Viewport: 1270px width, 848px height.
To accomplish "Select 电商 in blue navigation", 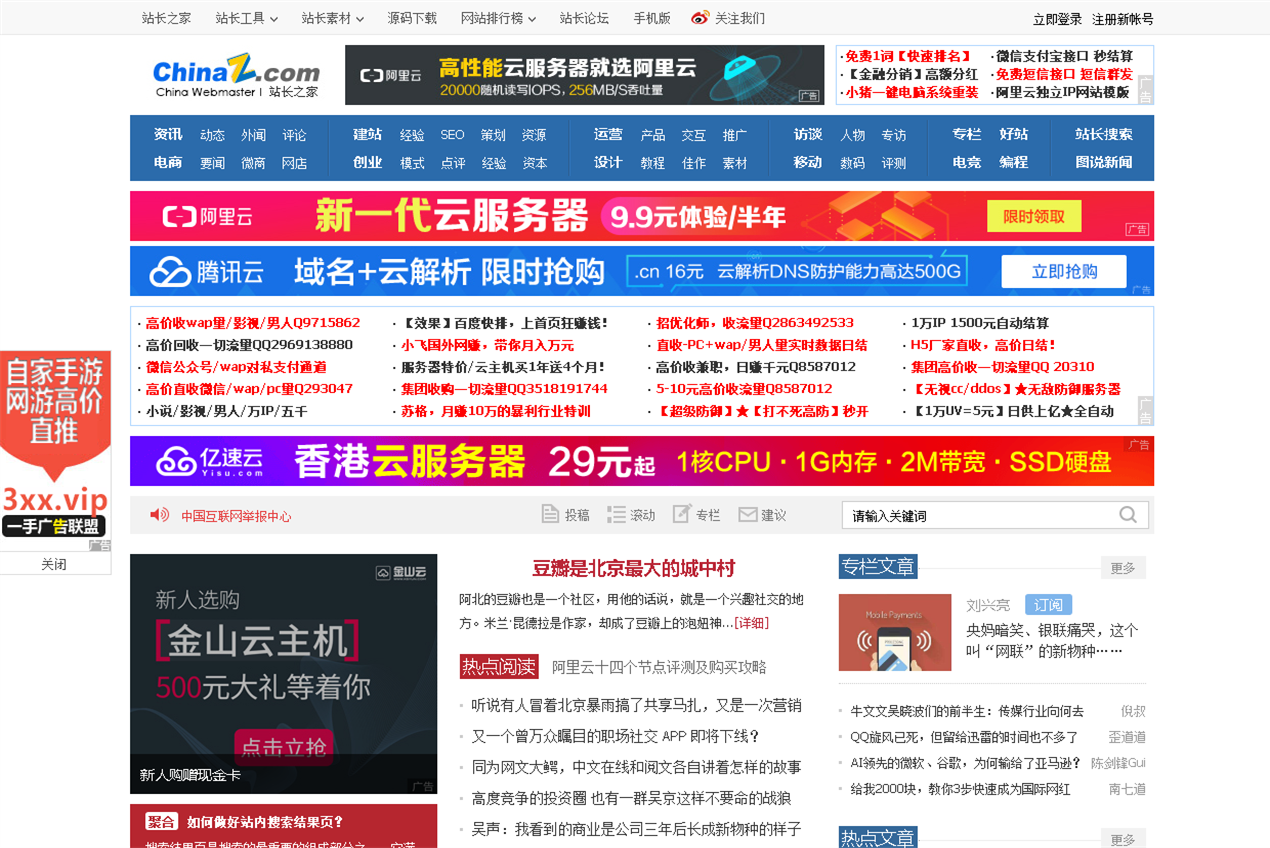I will (x=168, y=162).
